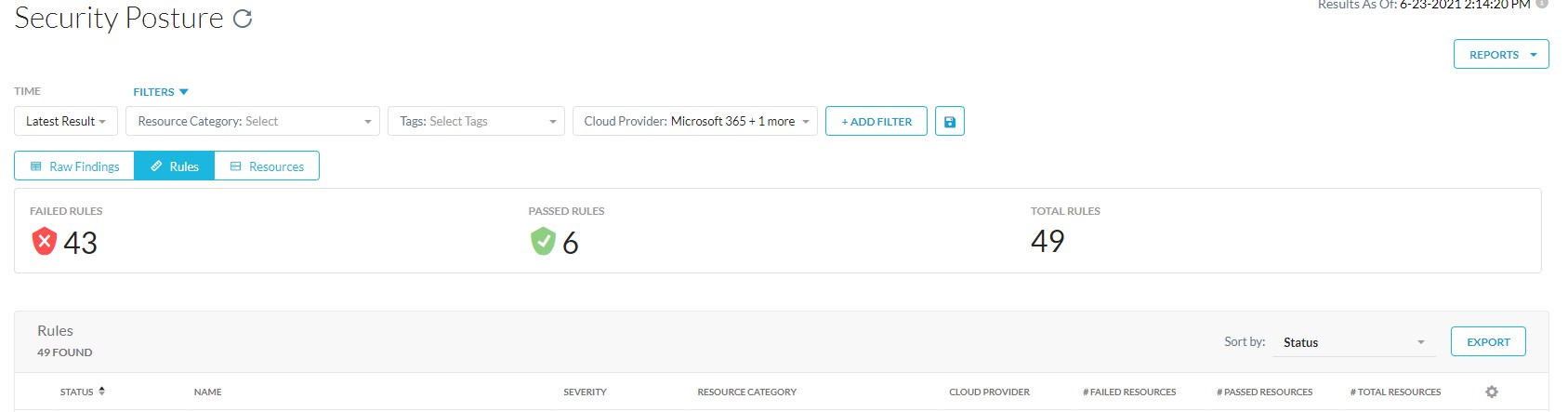
Task: Open the Resource Category selector
Action: 253,122
